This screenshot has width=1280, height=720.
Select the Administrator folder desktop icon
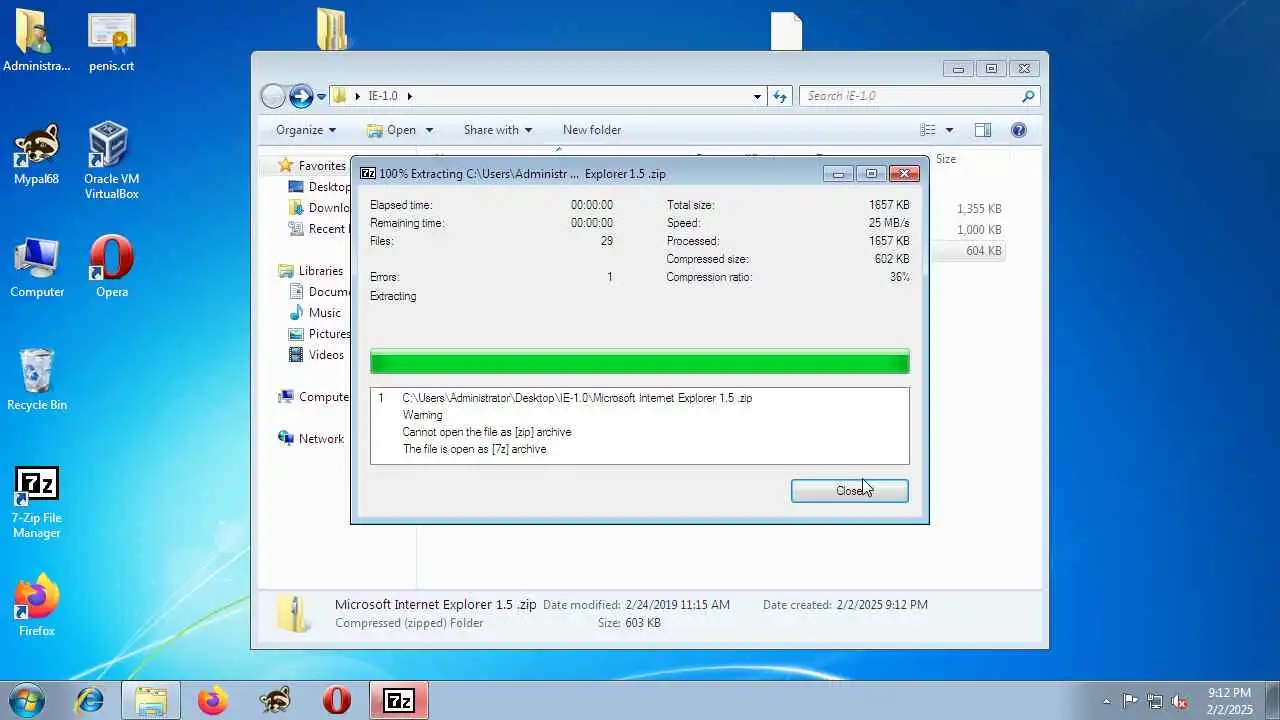(37, 41)
